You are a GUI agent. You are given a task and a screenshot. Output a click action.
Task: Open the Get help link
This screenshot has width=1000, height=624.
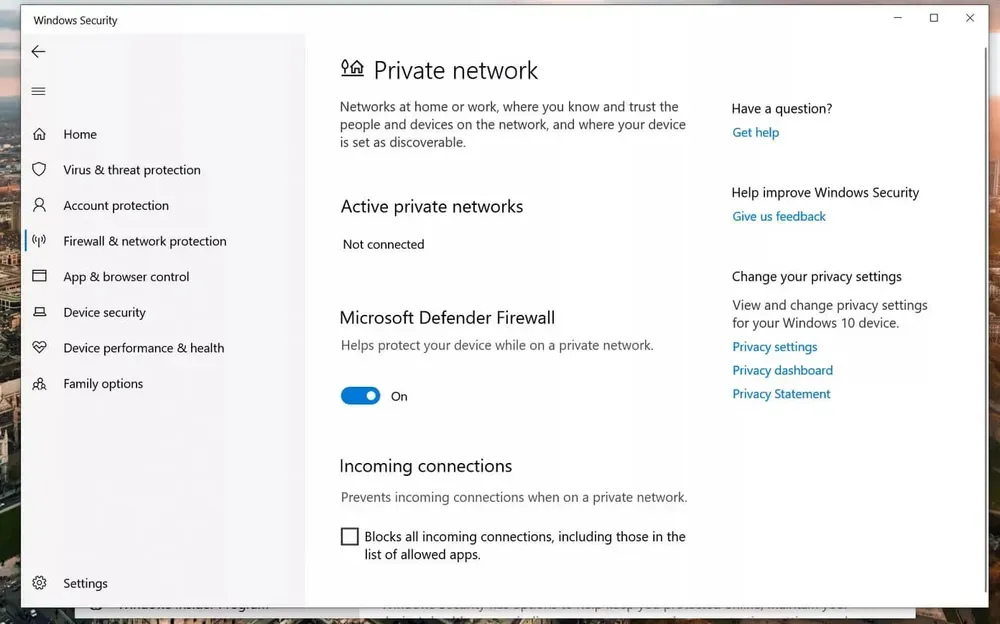point(755,132)
